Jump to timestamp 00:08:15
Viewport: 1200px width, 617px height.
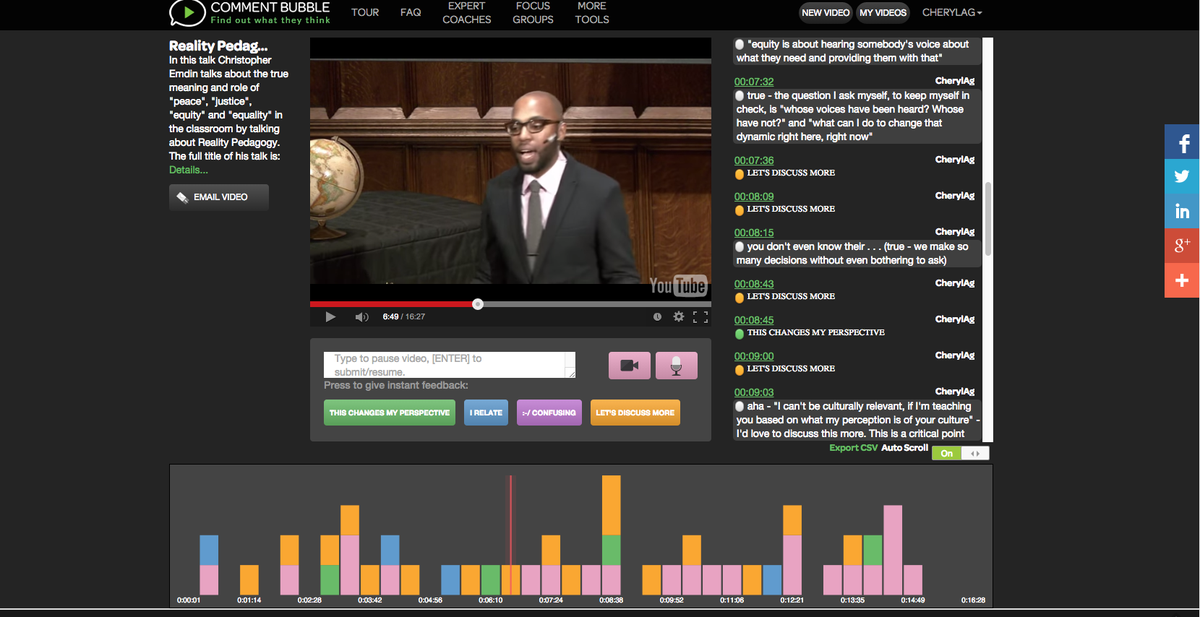tap(754, 232)
